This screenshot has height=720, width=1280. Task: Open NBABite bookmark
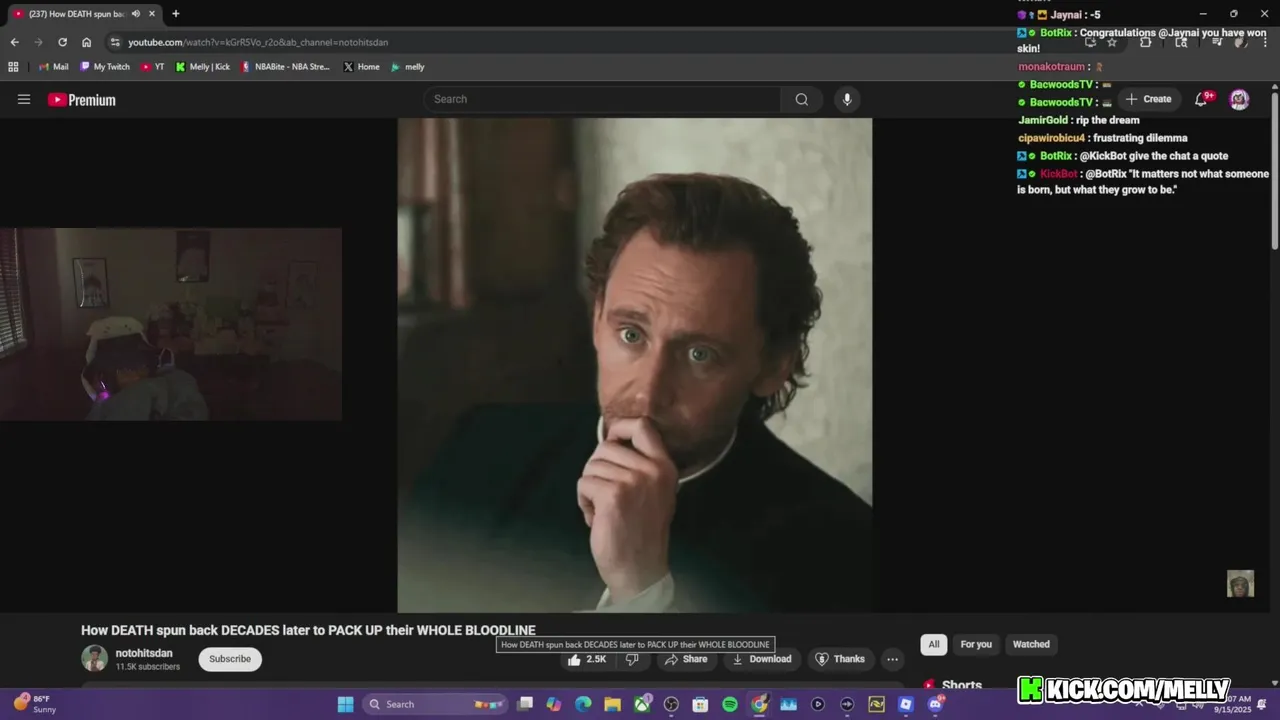coord(285,67)
